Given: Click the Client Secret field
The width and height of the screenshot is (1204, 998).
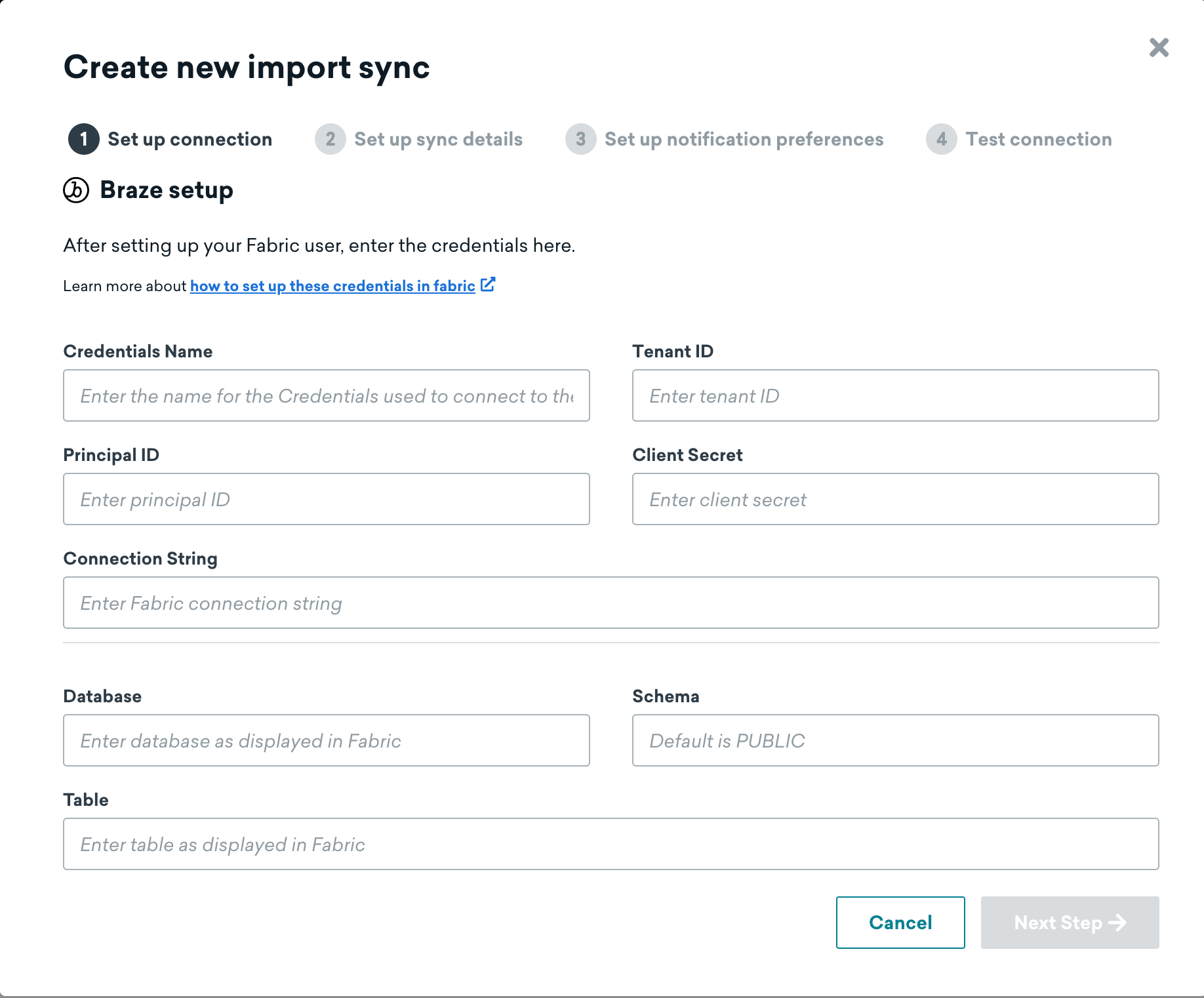Looking at the screenshot, I should 894,499.
